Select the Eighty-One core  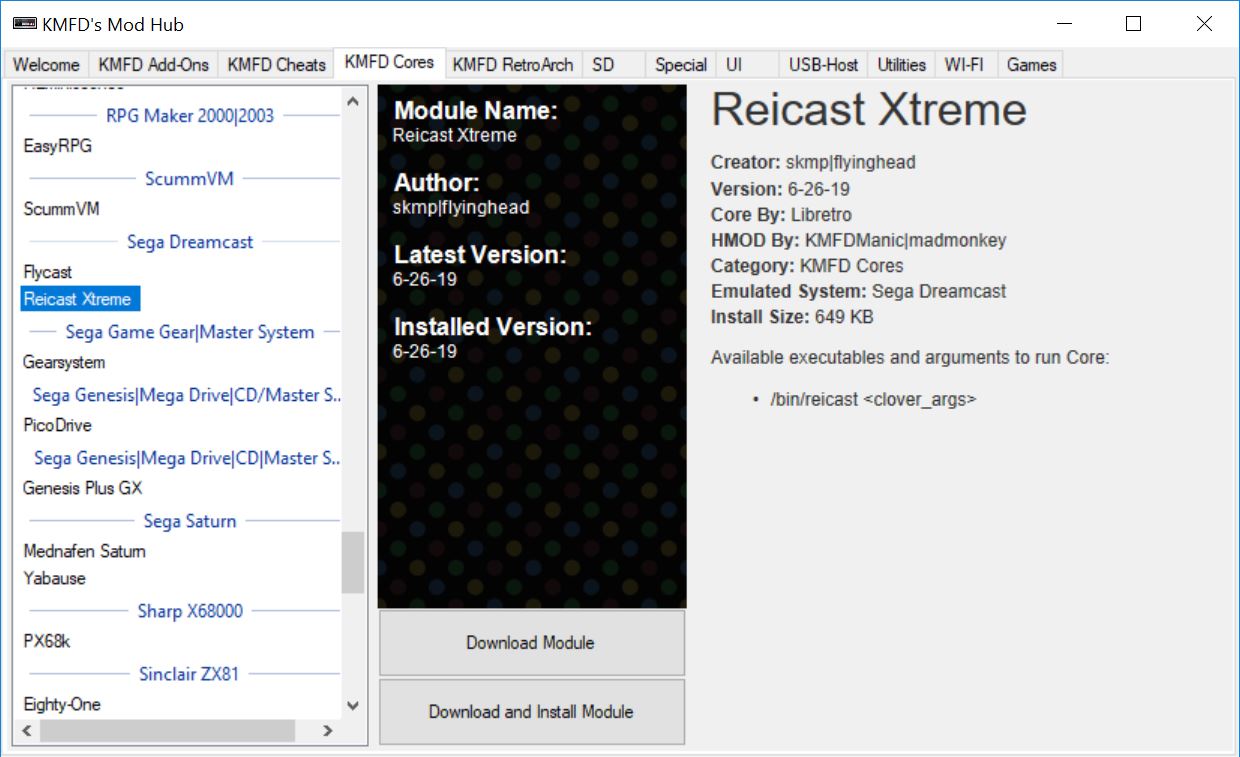coord(62,704)
